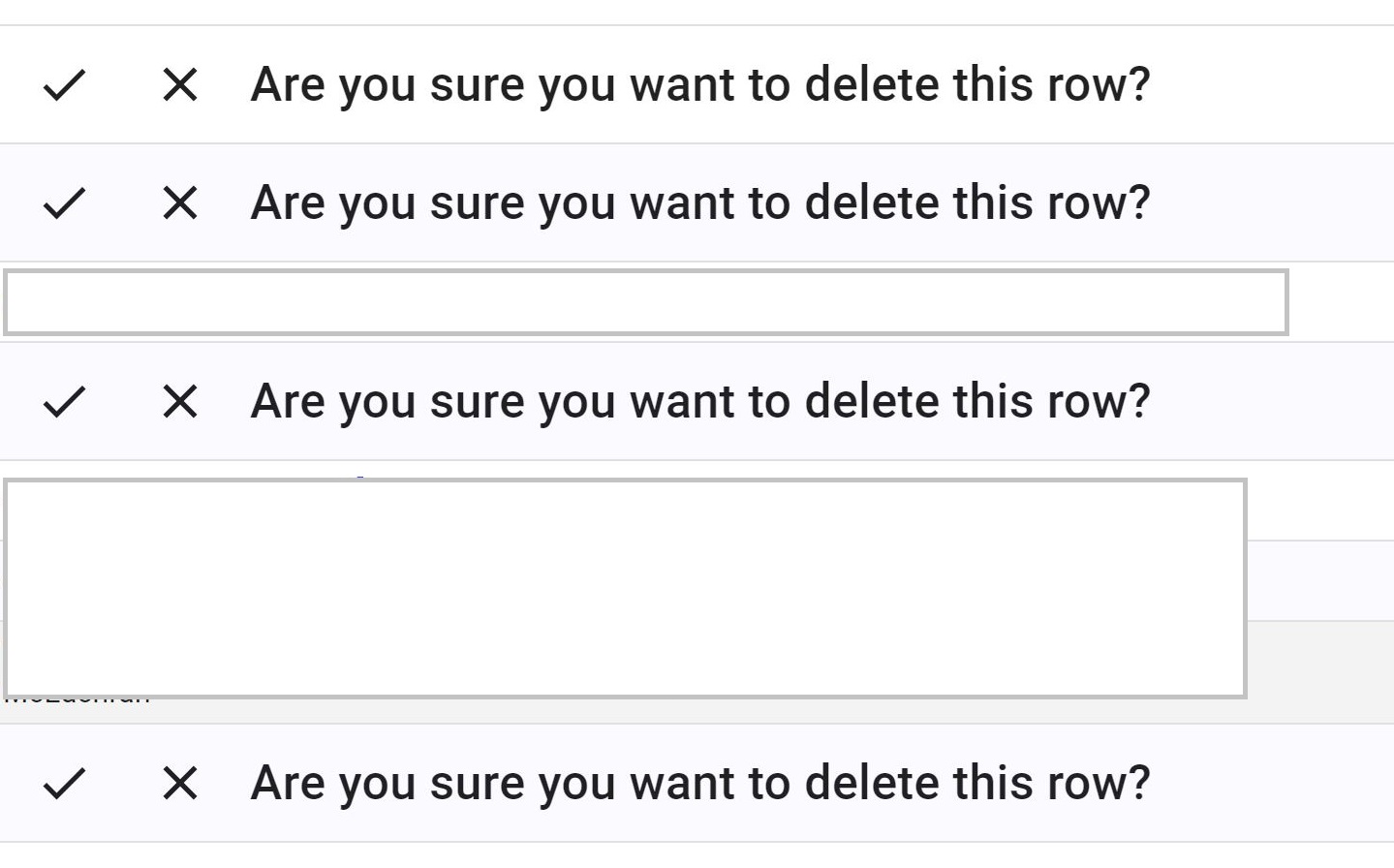1394x868 pixels.
Task: Select the third confirmation prompt's row
Action: click(699, 400)
